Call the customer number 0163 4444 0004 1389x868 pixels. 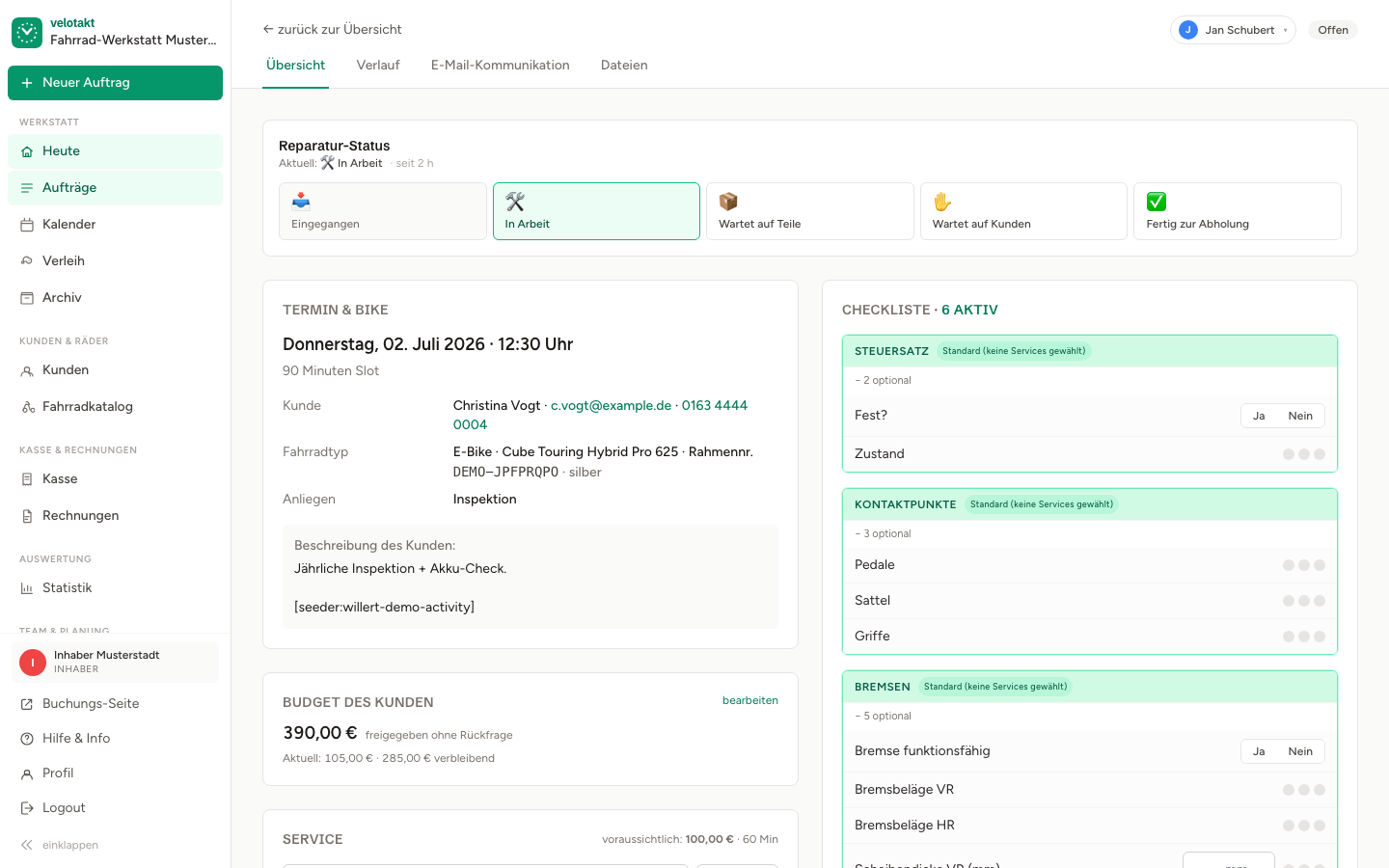(715, 405)
